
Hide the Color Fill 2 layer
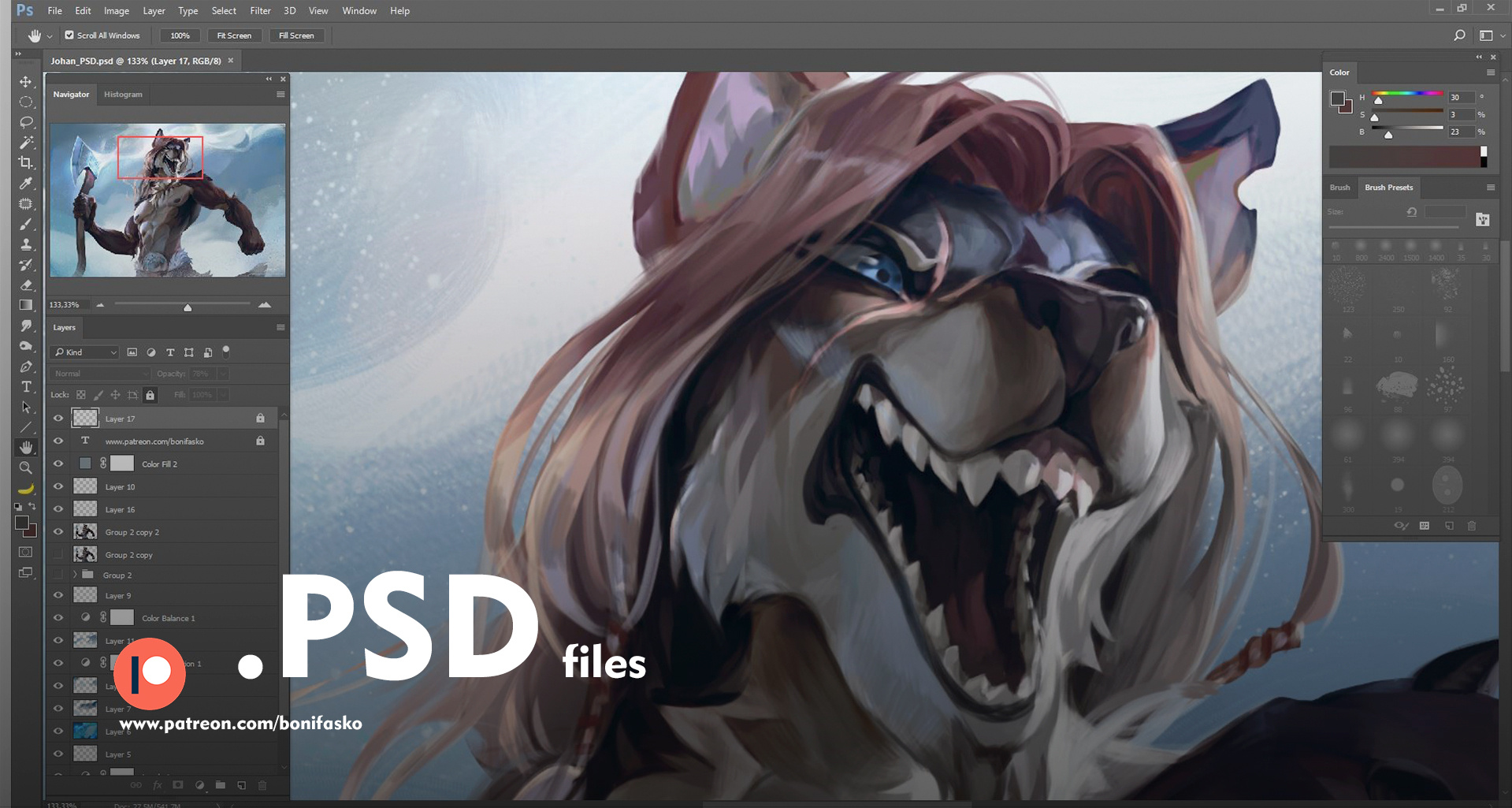[x=58, y=464]
